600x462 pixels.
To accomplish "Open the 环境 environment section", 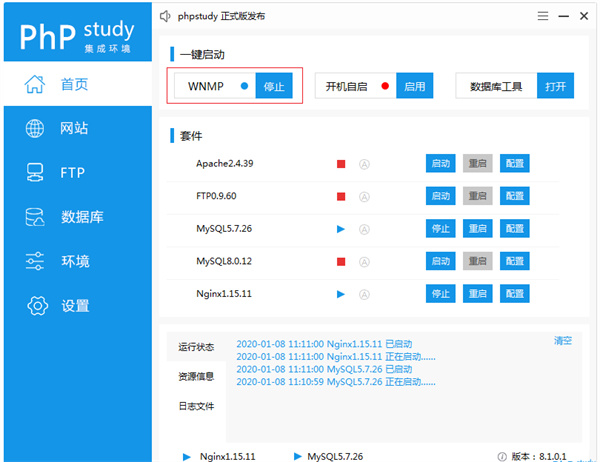I will pos(75,261).
